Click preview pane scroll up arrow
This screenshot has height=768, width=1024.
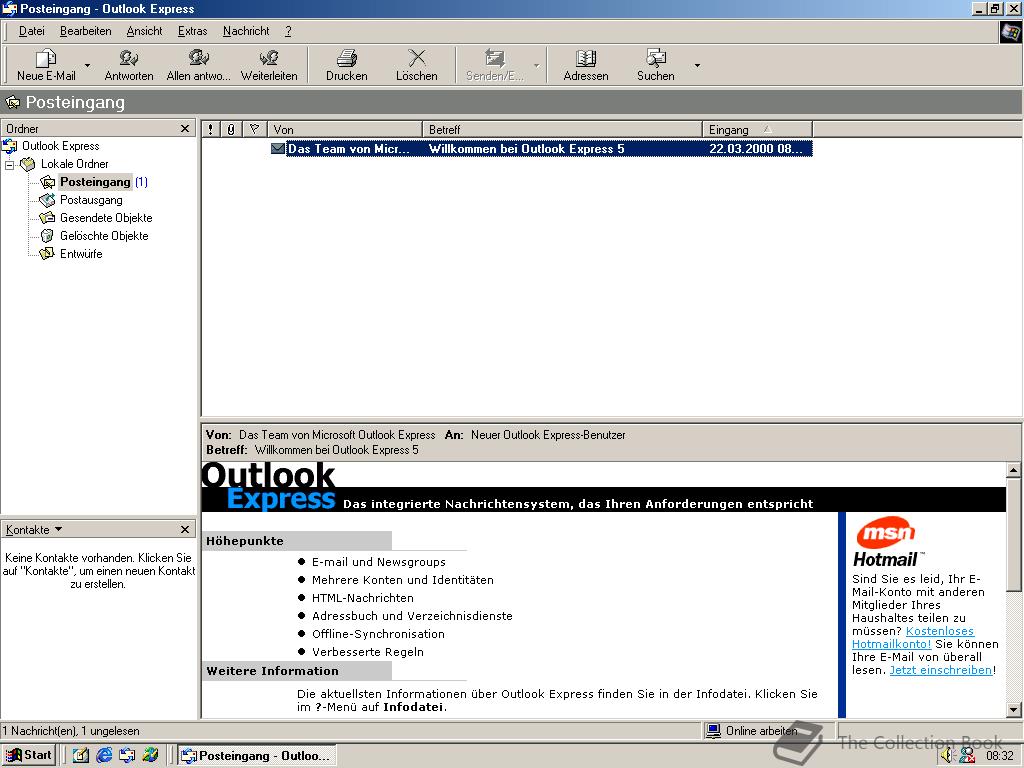coord(1013,470)
